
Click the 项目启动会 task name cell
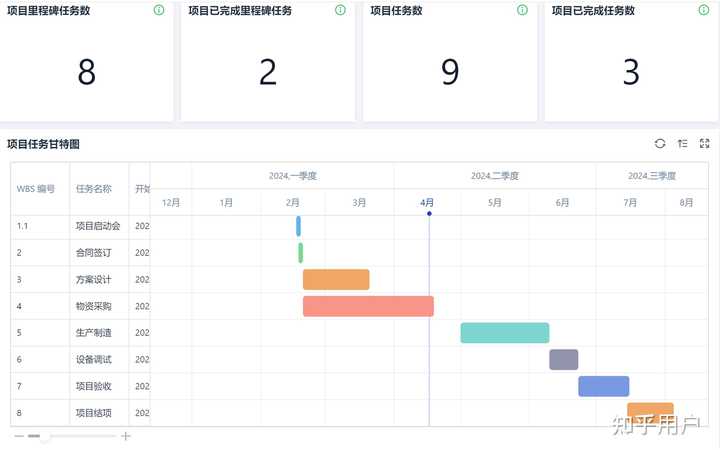[98, 227]
